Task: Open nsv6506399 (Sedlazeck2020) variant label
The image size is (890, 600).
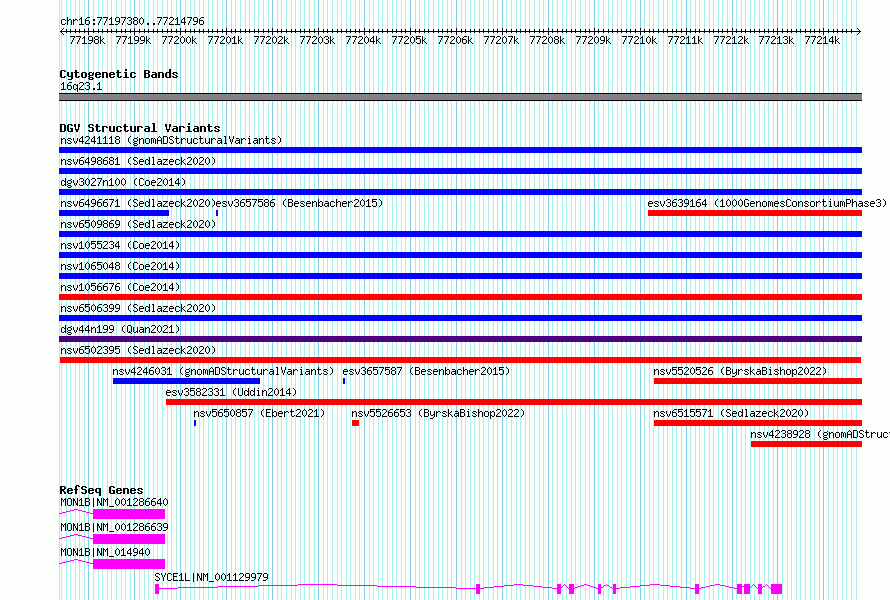Action: tap(138, 308)
